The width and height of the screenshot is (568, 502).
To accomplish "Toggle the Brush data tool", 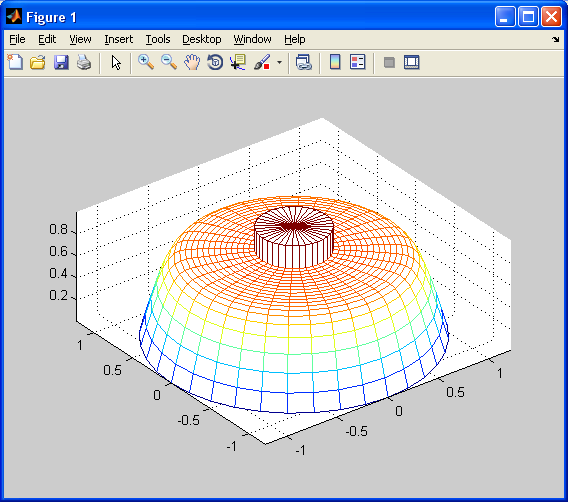I will pyautogui.click(x=262, y=63).
